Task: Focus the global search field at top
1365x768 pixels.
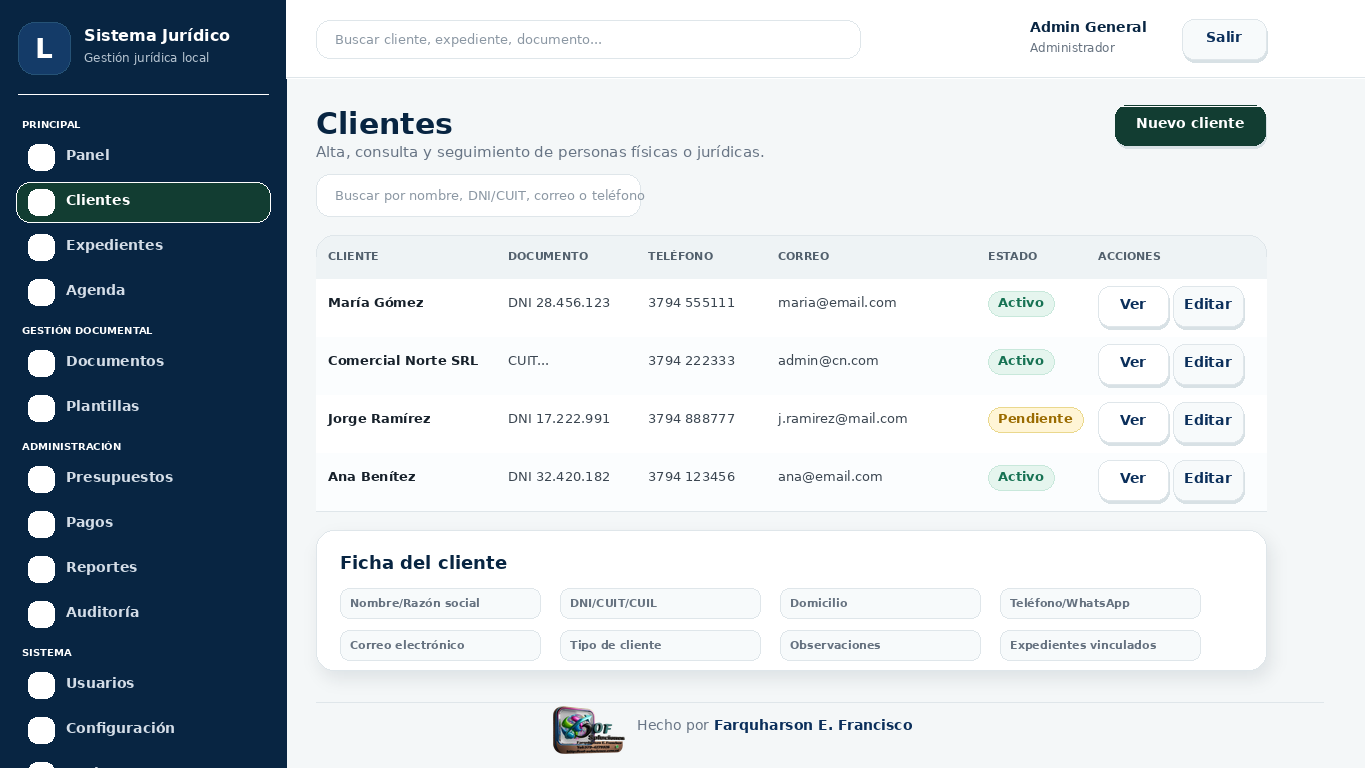Action: (x=588, y=39)
